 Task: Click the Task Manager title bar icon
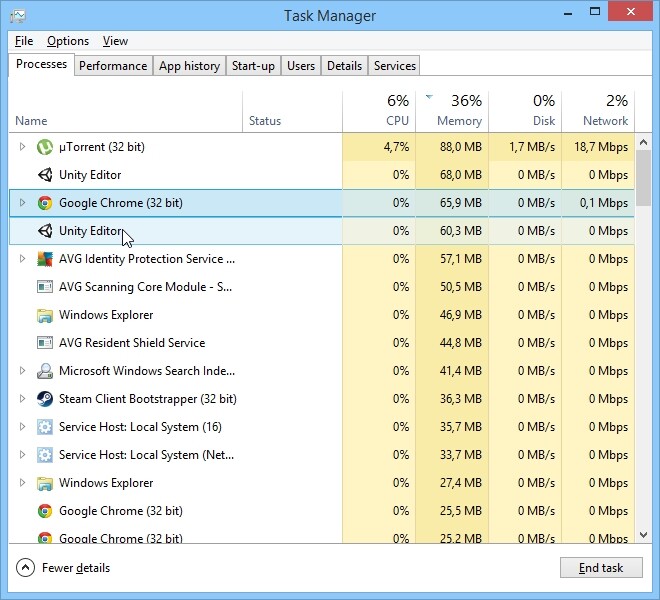pos(18,16)
